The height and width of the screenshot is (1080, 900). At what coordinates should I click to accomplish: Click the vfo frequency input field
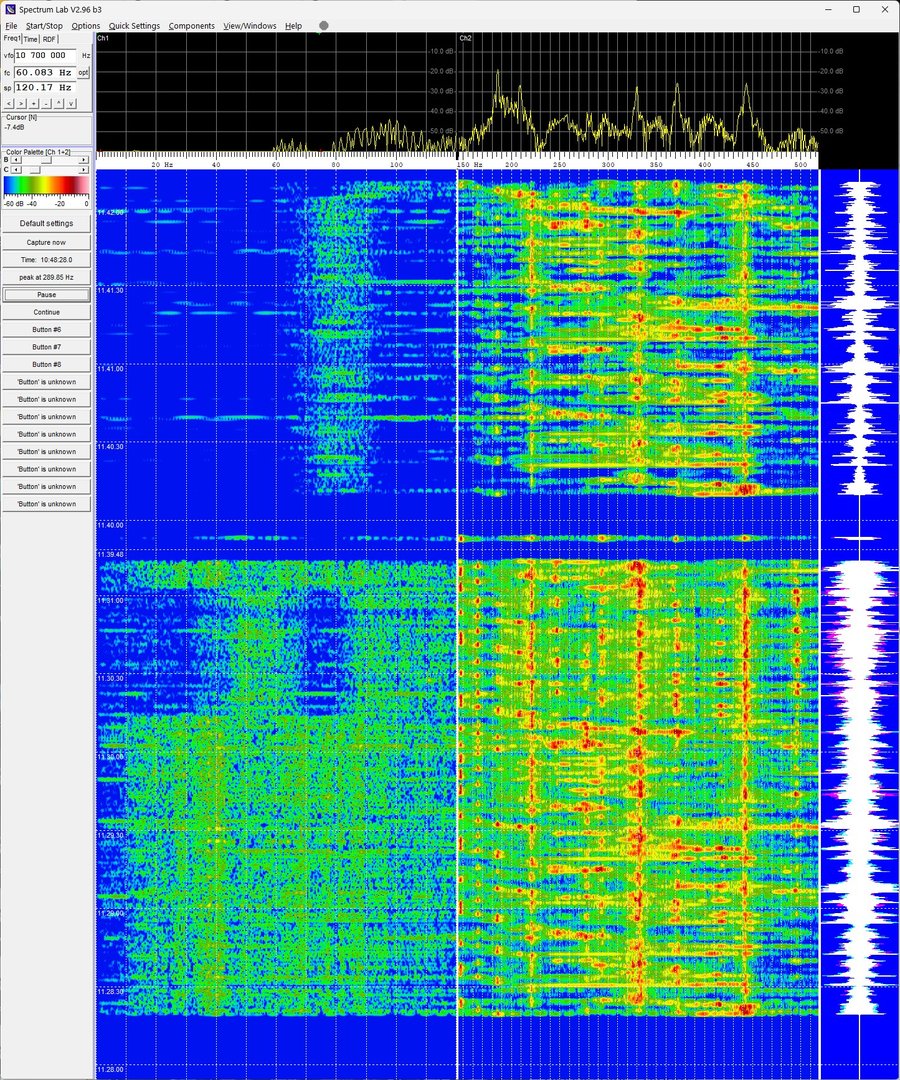coord(43,56)
